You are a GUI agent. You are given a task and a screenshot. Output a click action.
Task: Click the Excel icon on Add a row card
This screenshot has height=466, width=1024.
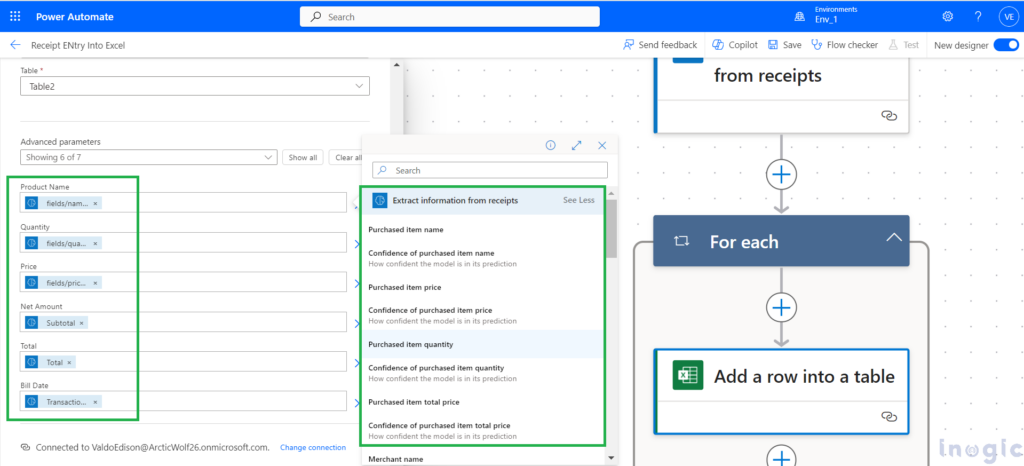point(688,375)
